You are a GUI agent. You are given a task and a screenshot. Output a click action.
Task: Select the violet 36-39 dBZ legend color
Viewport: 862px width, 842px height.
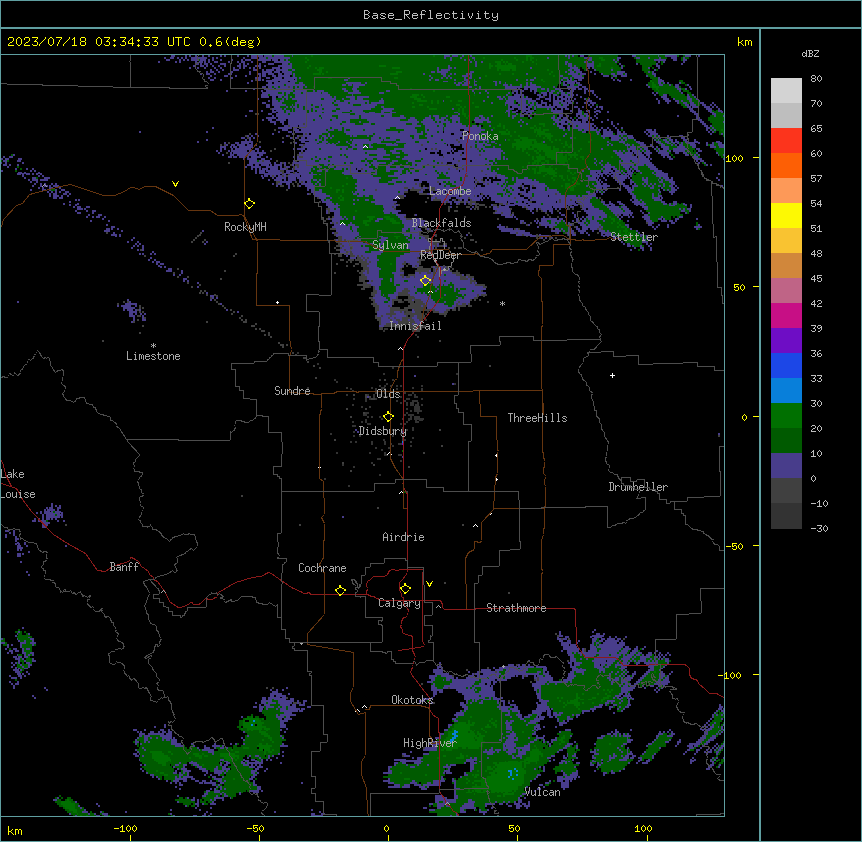tap(786, 341)
